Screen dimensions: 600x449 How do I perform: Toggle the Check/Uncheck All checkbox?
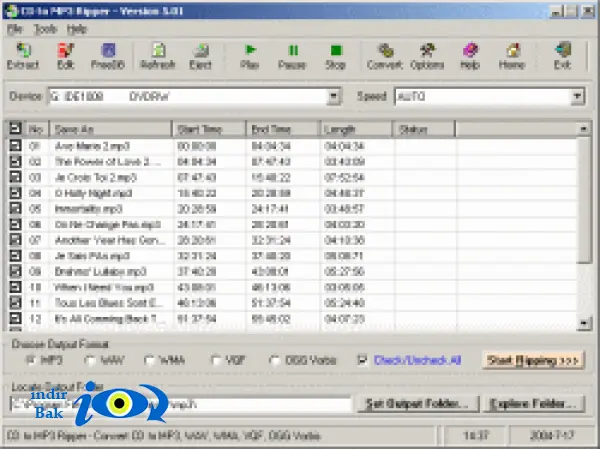coord(362,360)
